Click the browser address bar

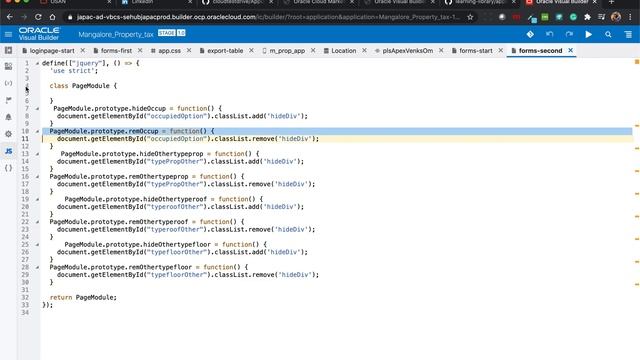pyautogui.click(x=268, y=17)
